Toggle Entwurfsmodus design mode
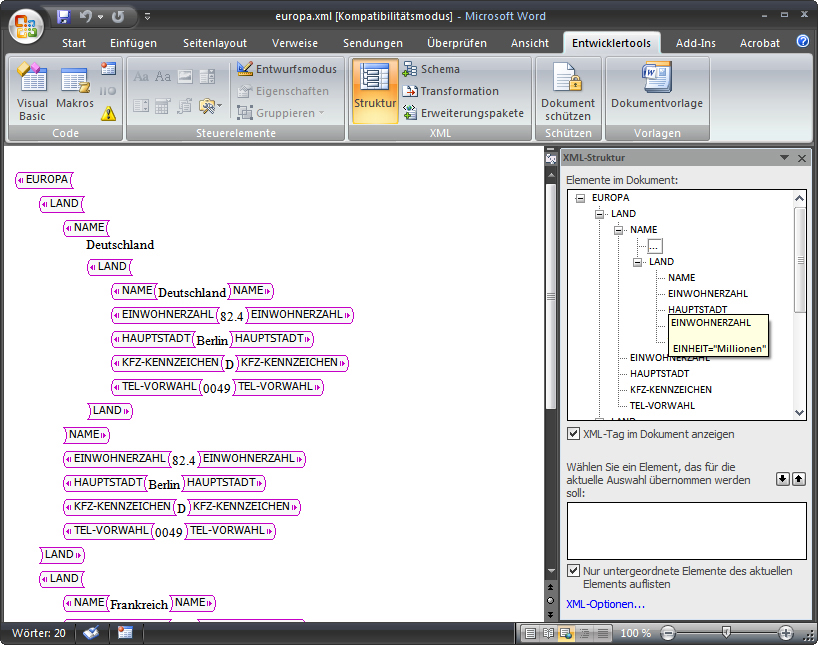This screenshot has width=818, height=645. (x=287, y=69)
